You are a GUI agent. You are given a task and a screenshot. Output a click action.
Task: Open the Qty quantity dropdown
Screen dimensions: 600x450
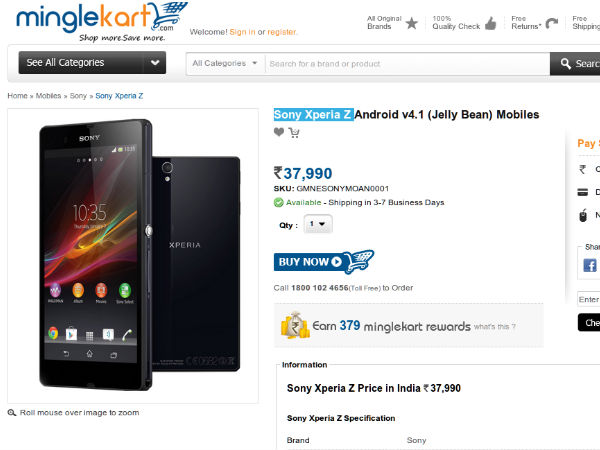pos(318,224)
